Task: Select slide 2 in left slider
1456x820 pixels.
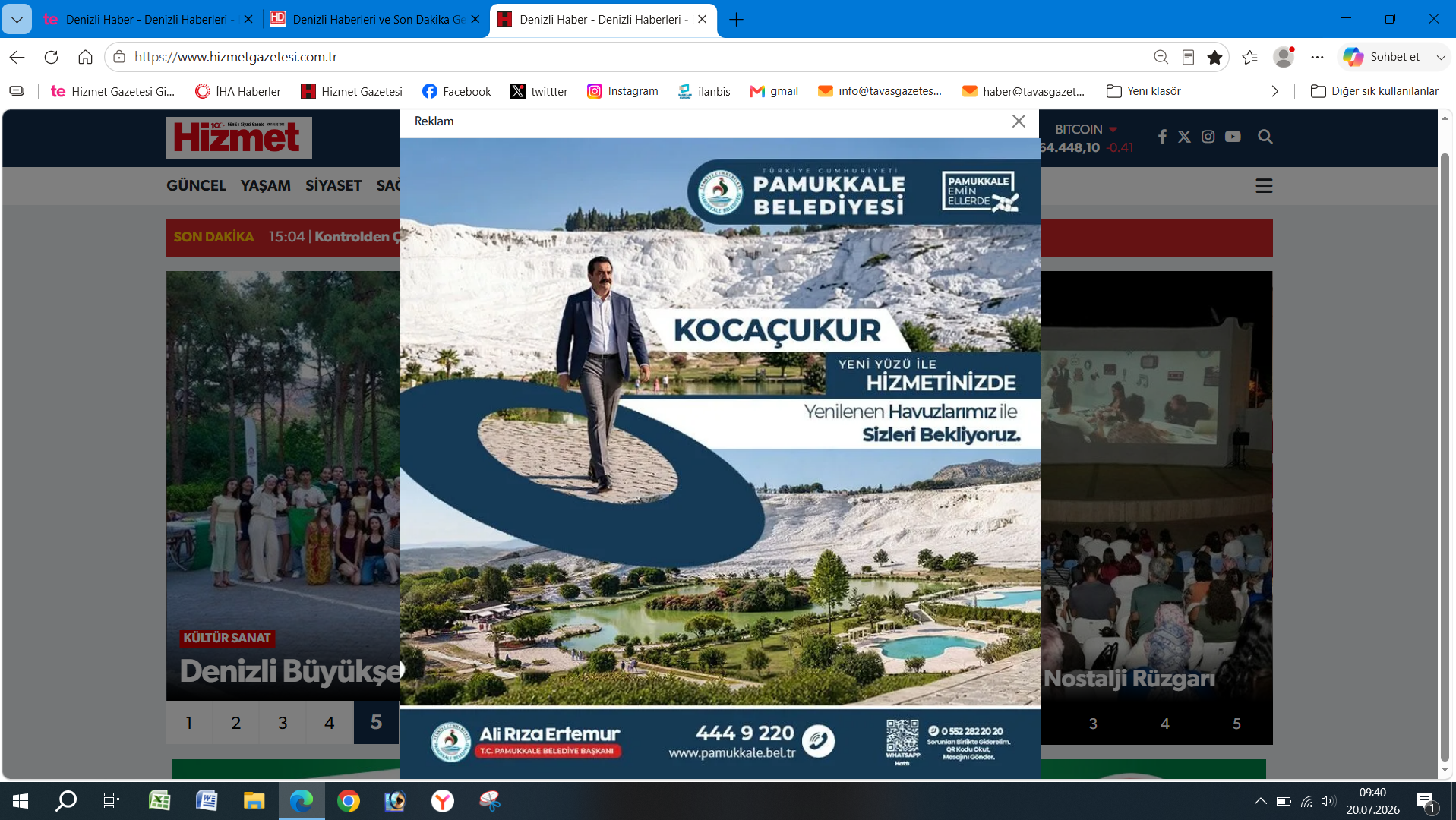Action: click(x=236, y=723)
